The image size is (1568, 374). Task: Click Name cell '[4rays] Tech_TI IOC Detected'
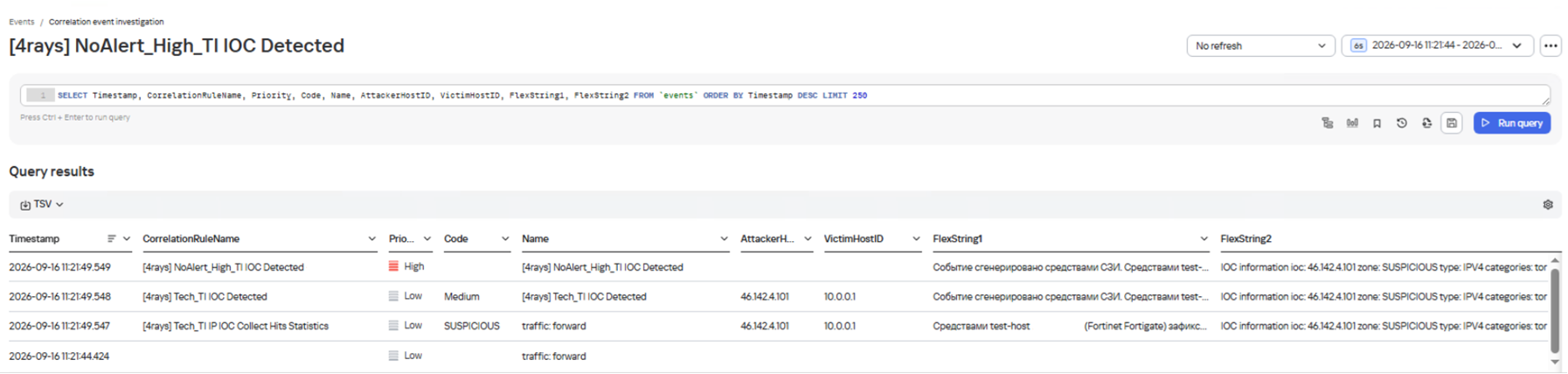pos(584,297)
